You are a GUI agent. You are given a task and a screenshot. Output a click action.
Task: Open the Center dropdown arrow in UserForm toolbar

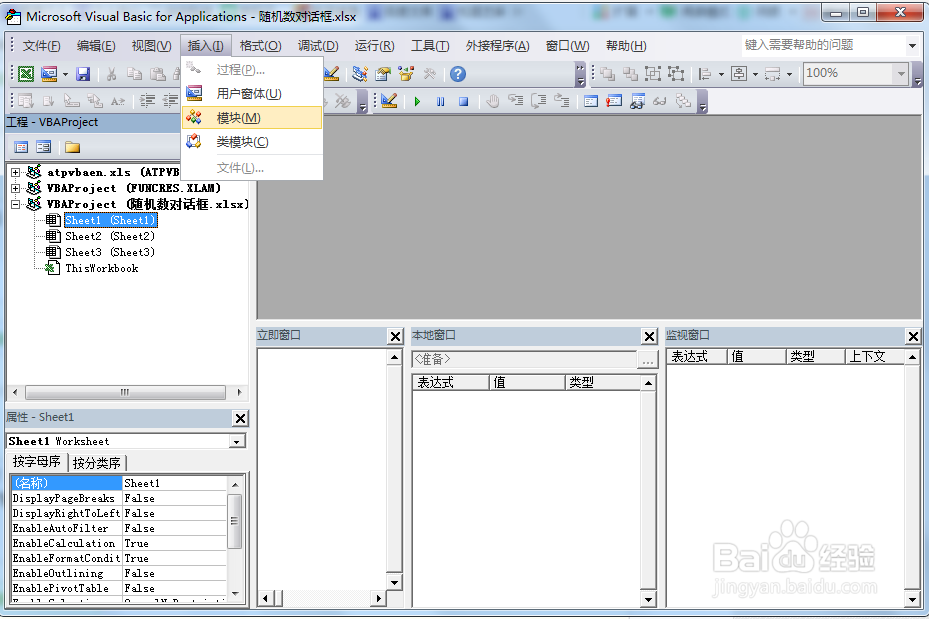(755, 75)
